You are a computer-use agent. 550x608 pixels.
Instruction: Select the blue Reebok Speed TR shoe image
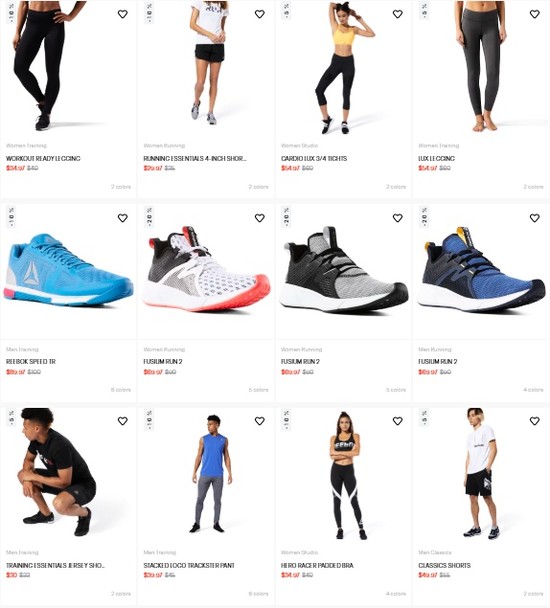pos(69,270)
